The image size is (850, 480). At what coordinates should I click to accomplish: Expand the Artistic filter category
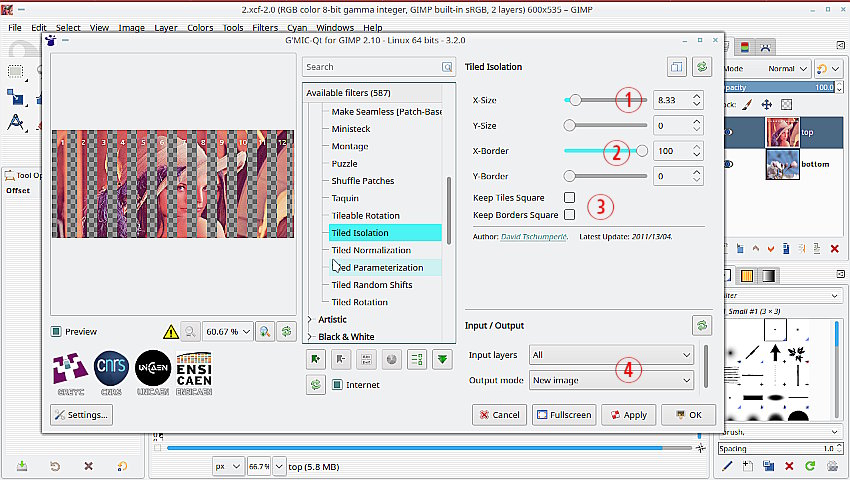(310, 320)
